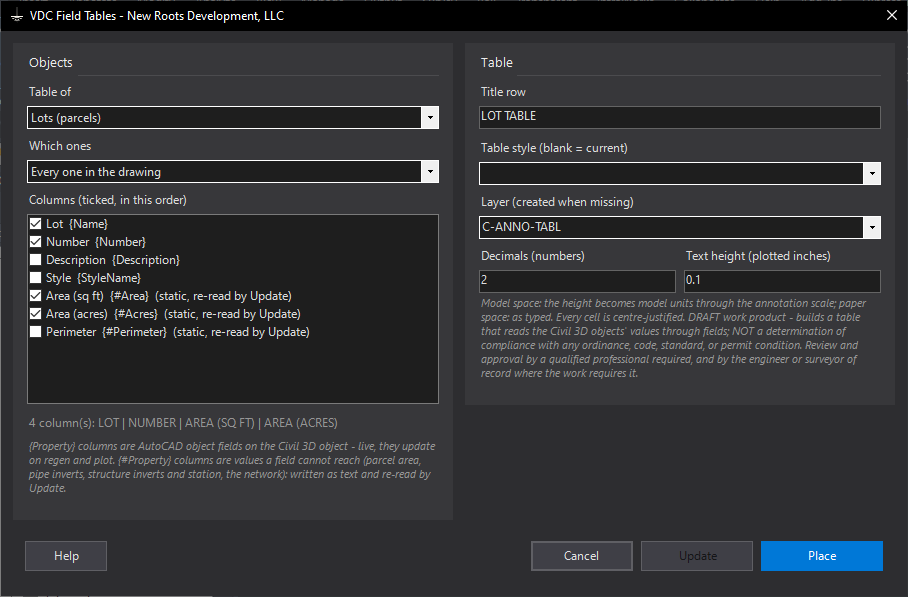This screenshot has height=597, width=908.
Task: Click the 'Title row' label
Action: 503,92
